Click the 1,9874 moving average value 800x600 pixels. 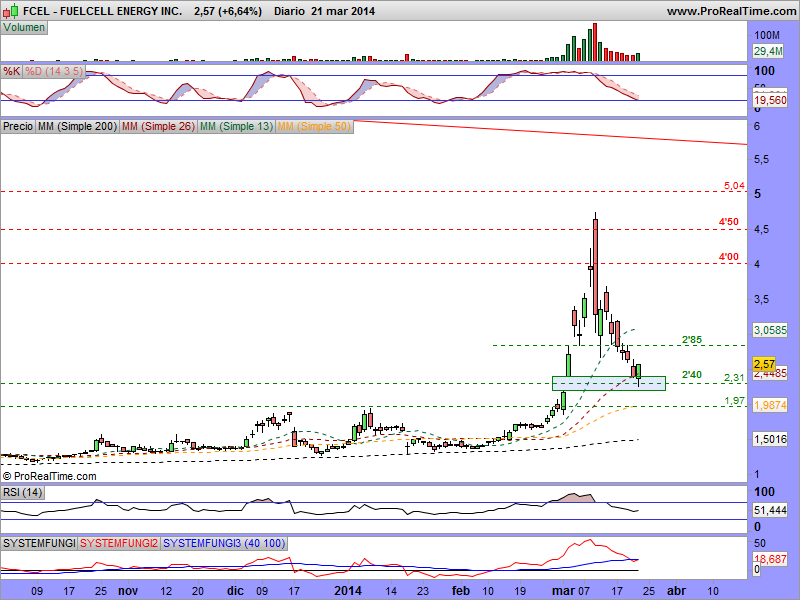coord(770,405)
